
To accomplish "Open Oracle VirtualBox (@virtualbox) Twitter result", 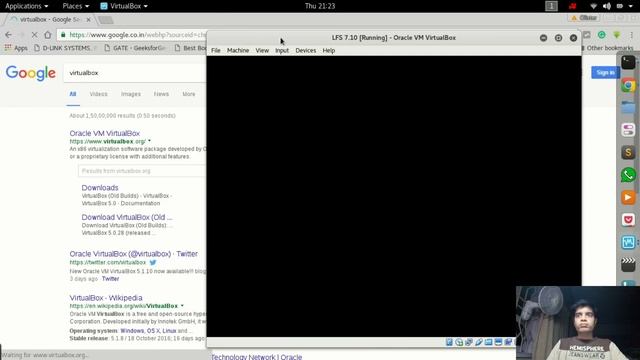I will 133,254.
